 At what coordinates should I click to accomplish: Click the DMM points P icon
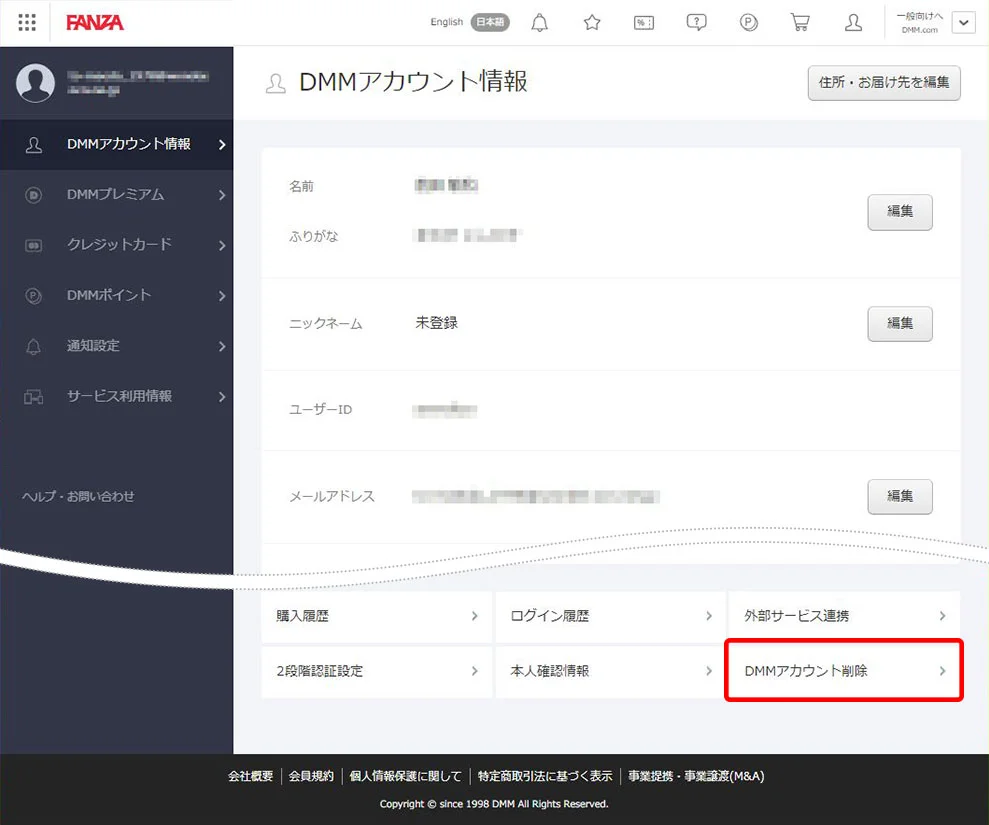pos(749,22)
